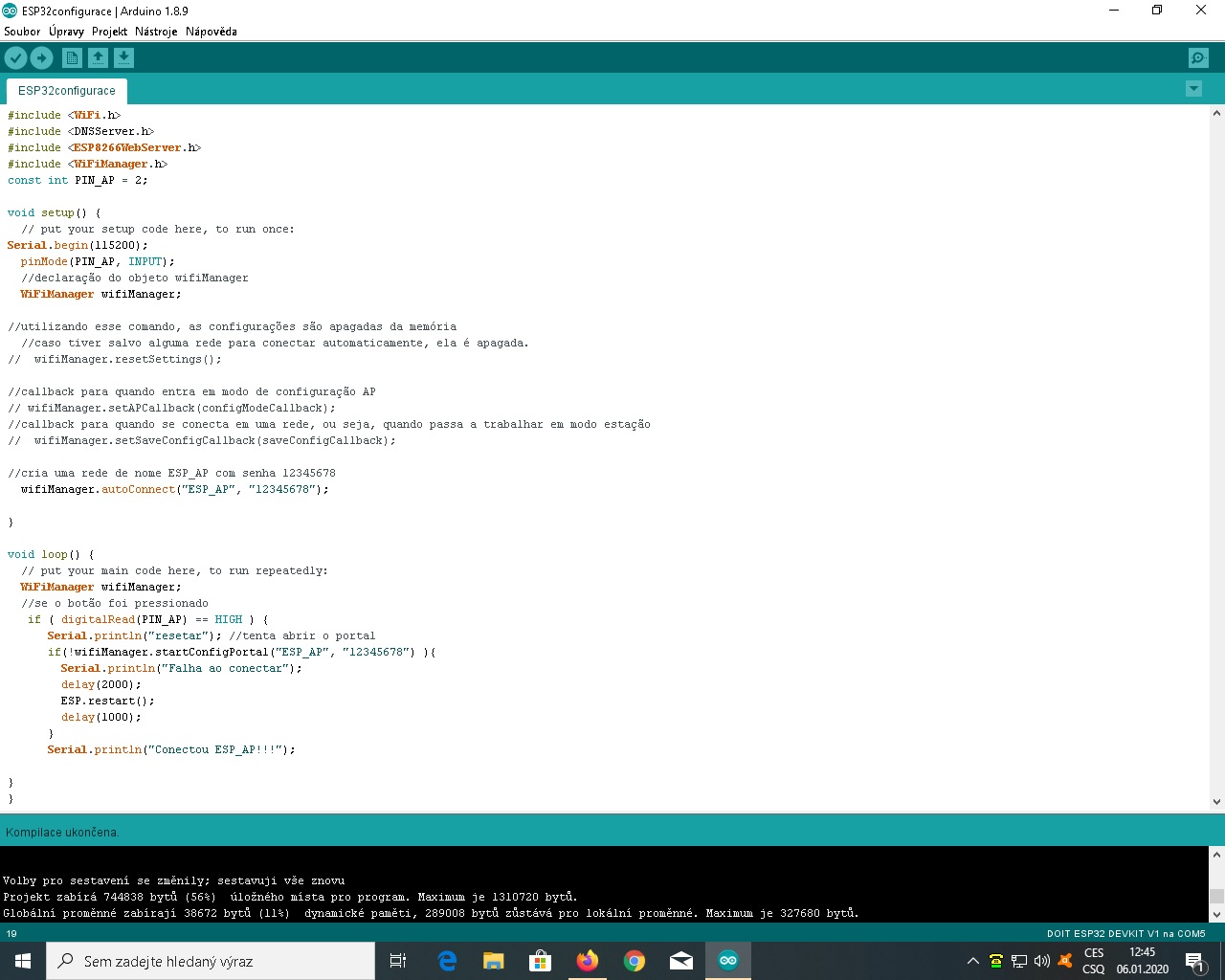Open the Soubor menu
Screen dimensions: 1225x980
[22, 32]
